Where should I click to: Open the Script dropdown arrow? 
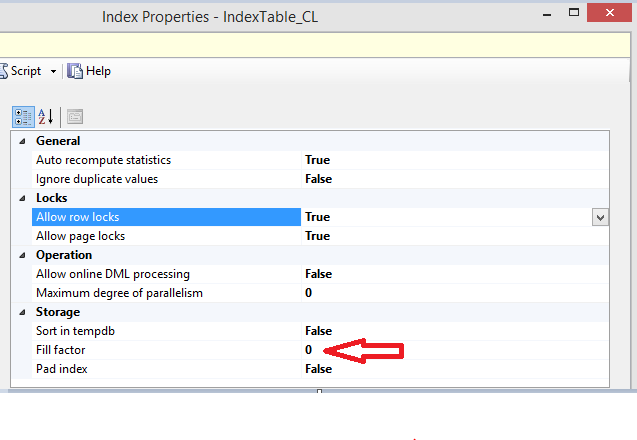[x=53, y=72]
